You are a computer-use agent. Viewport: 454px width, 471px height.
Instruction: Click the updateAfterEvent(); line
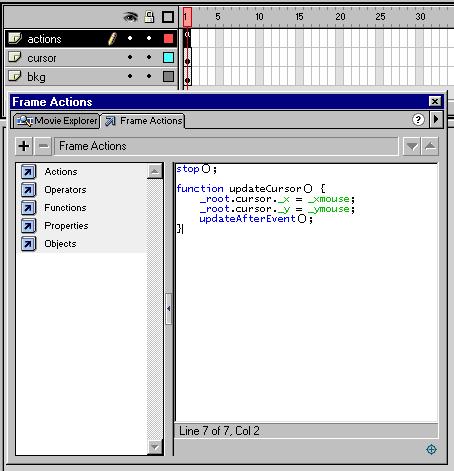256,219
